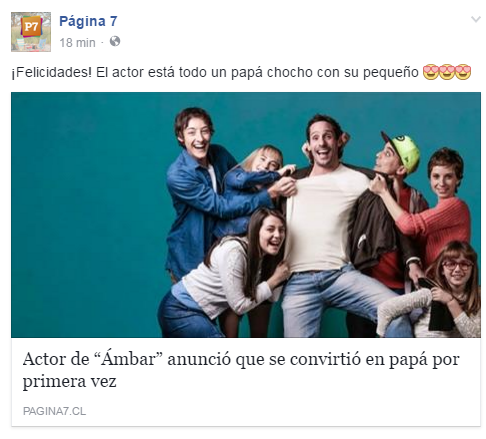Viewport: 486px width, 439px height.
Task: Open the Página 7 page name link
Action: pos(88,21)
